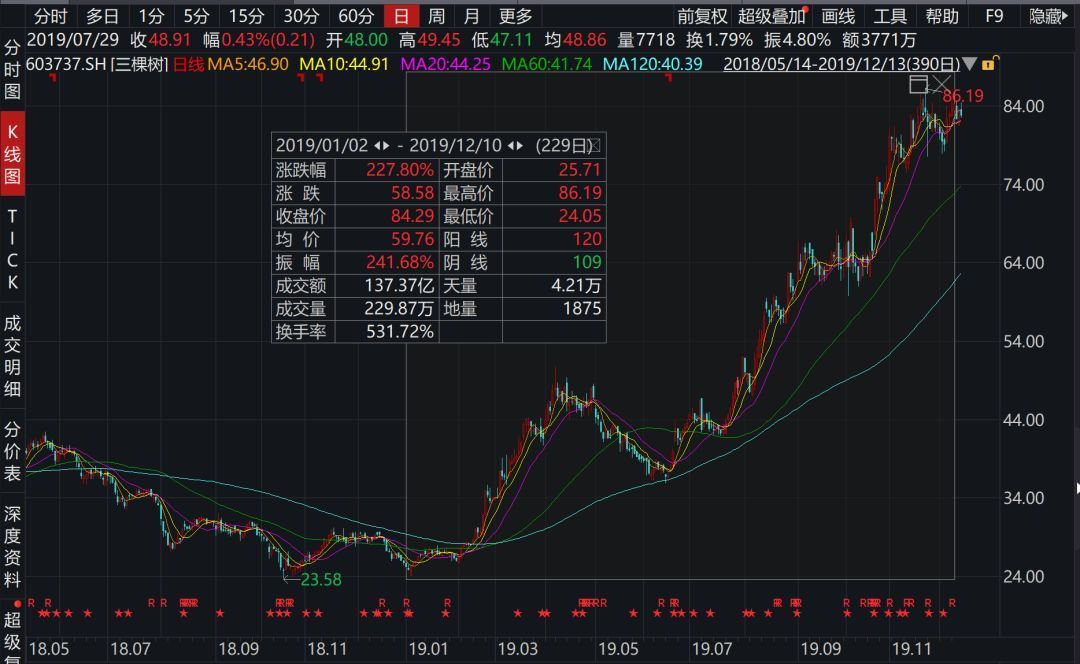Select the 1分 minute chart tab

coord(151,16)
